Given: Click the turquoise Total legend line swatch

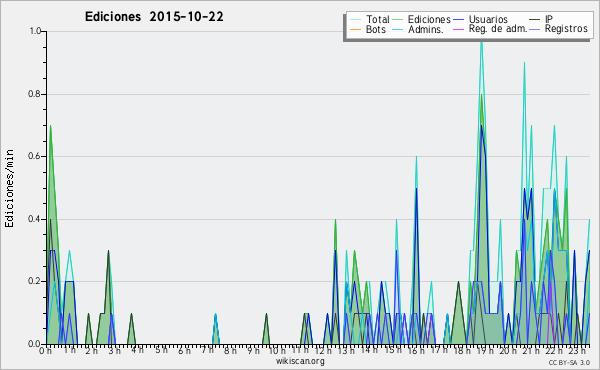Looking at the screenshot, I should (355, 20).
